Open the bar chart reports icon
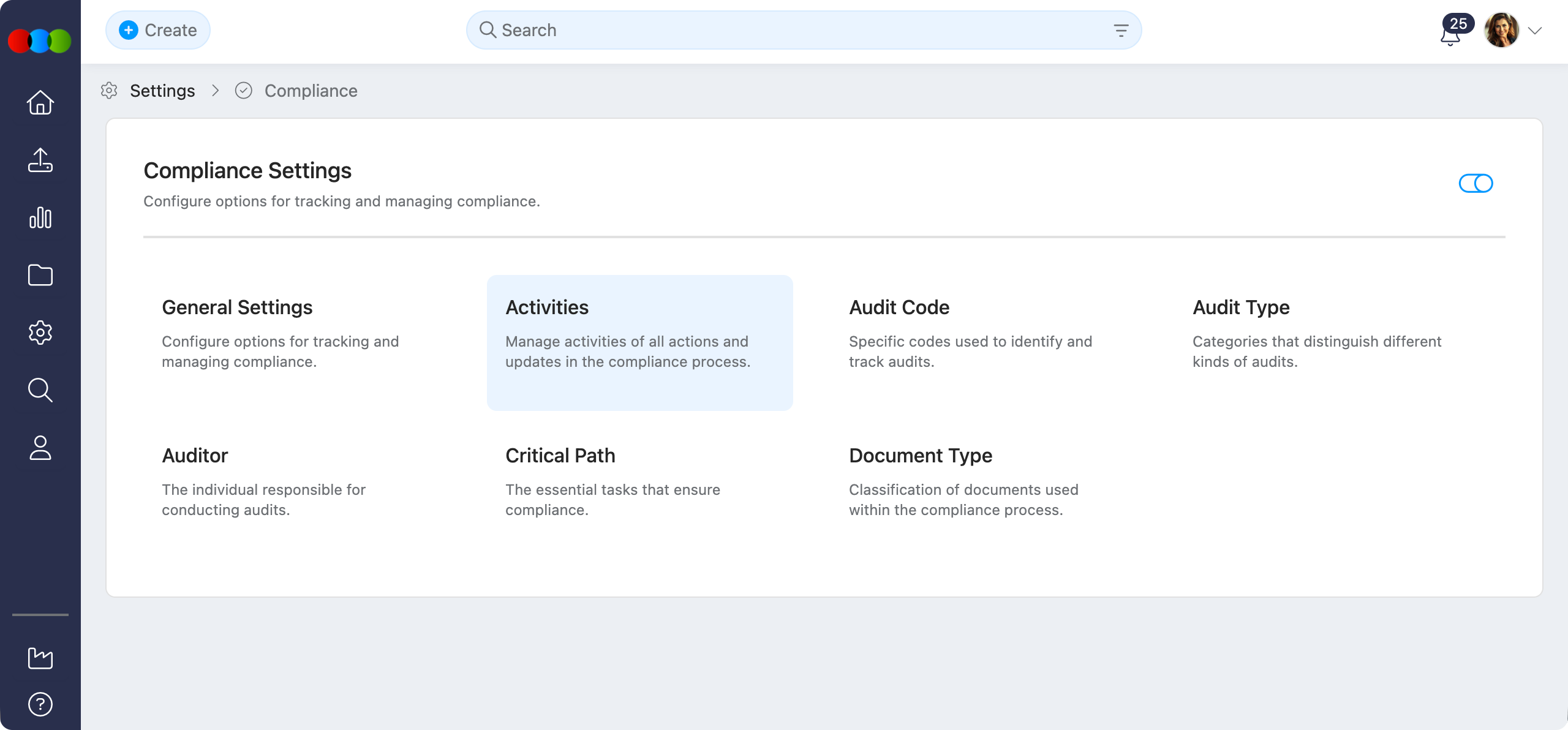Image resolution: width=1568 pixels, height=730 pixels. click(x=40, y=217)
